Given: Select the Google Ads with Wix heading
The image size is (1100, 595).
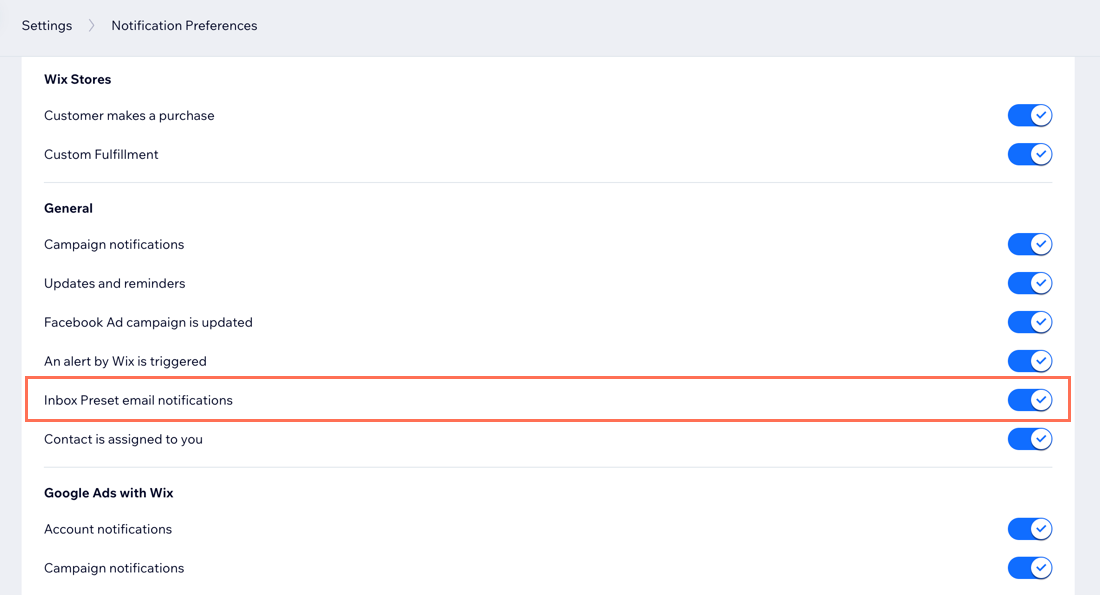Looking at the screenshot, I should pyautogui.click(x=109, y=493).
